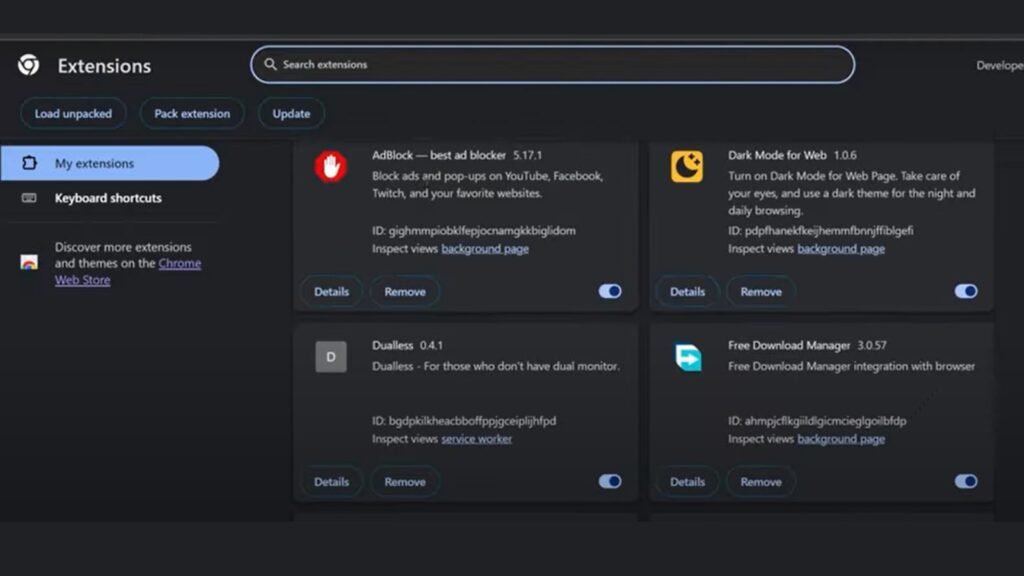
Task: Disable the AdBlock extension toggle
Action: point(609,291)
